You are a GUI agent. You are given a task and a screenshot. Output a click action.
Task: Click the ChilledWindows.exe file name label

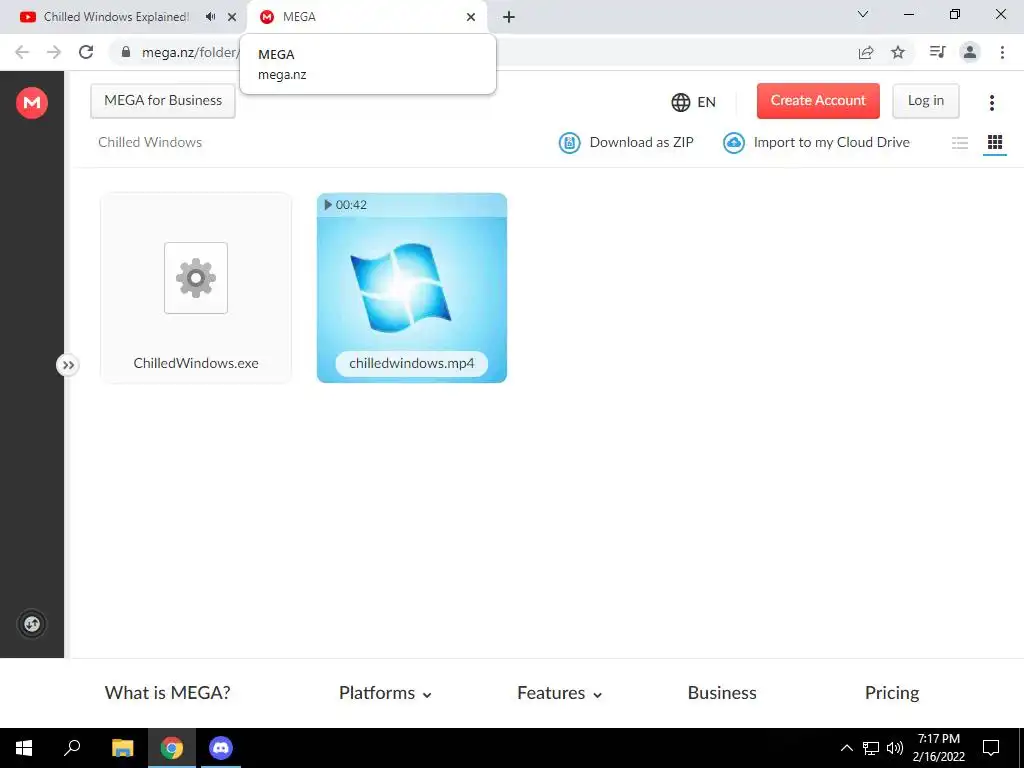click(196, 364)
